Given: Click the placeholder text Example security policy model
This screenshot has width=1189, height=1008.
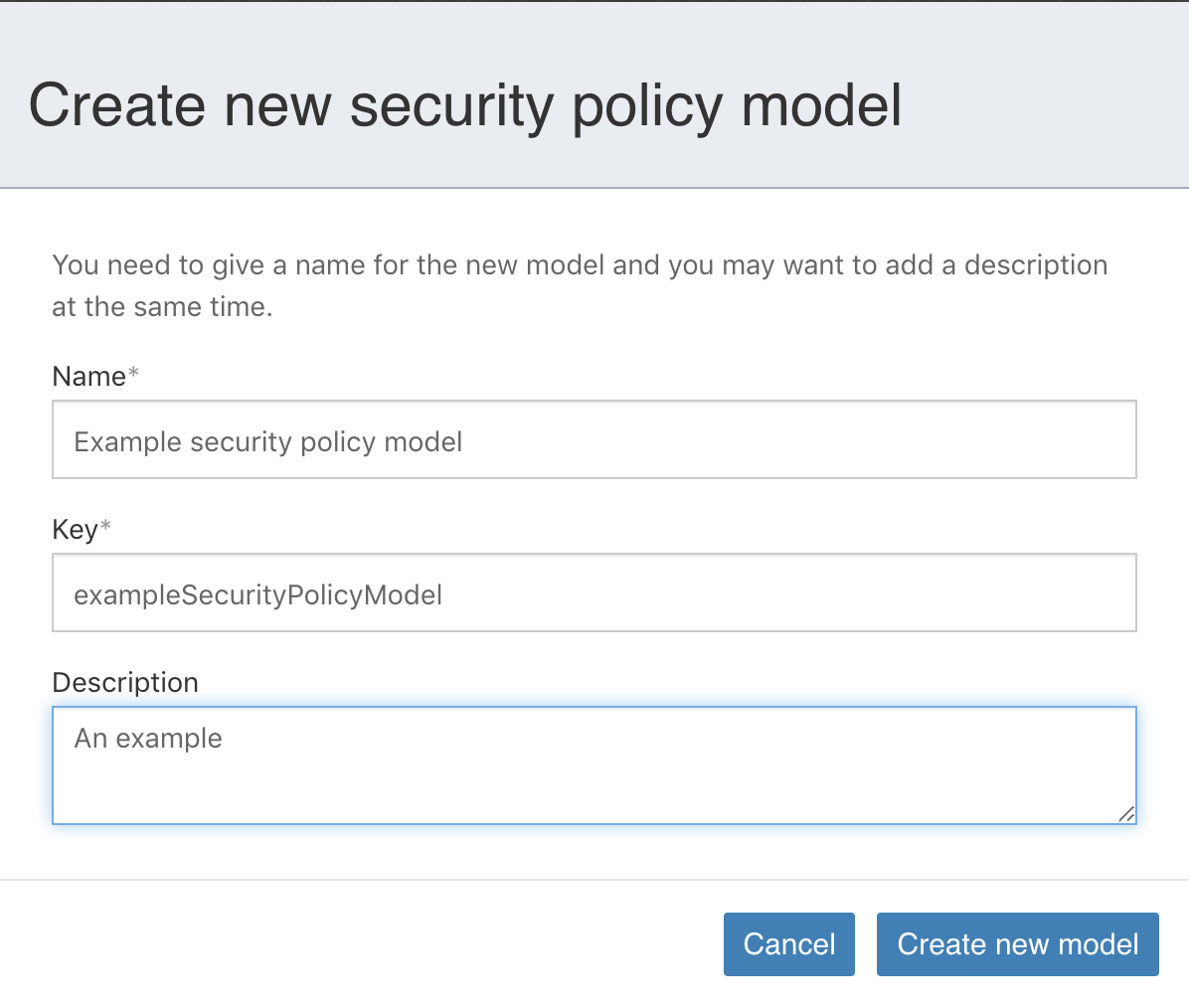Looking at the screenshot, I should pos(266,441).
